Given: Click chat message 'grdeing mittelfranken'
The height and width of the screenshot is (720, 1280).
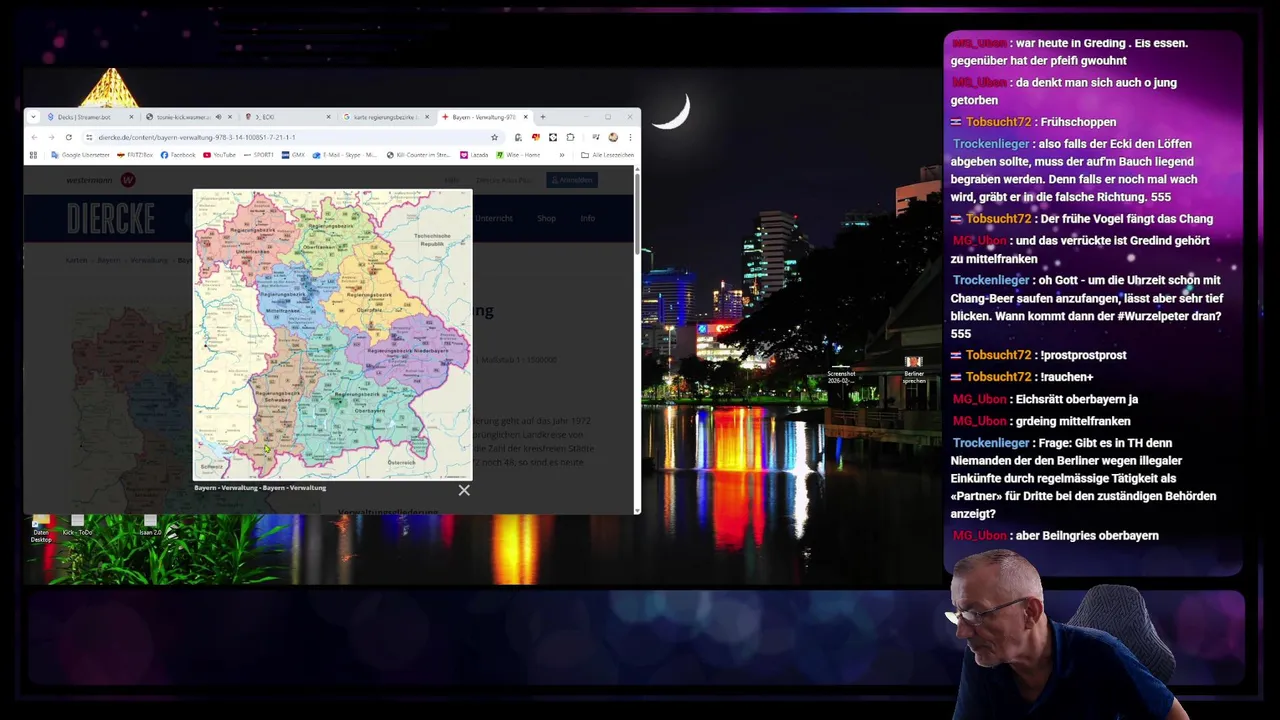Looking at the screenshot, I should coord(1041,421).
